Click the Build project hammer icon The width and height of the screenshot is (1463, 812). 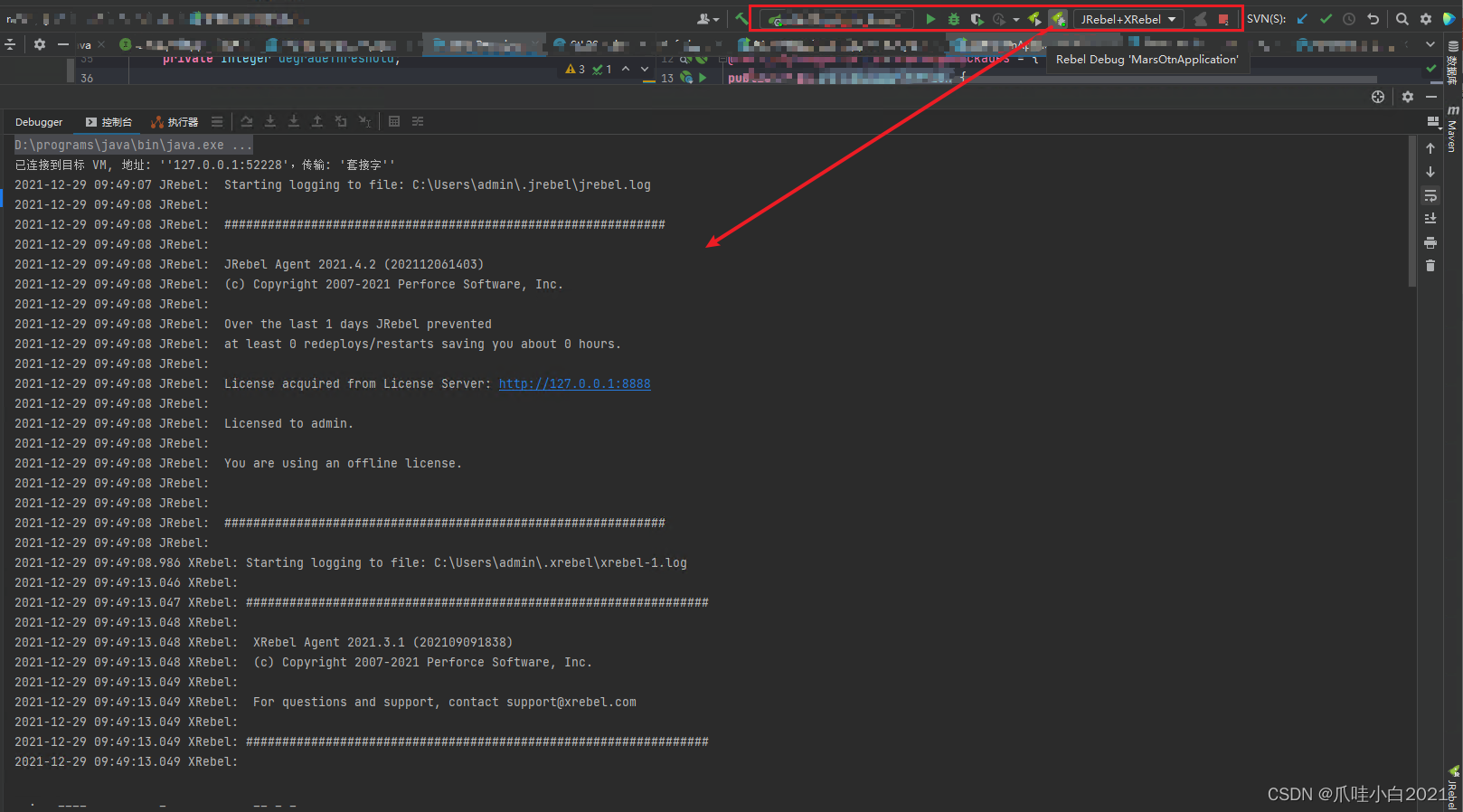point(741,18)
